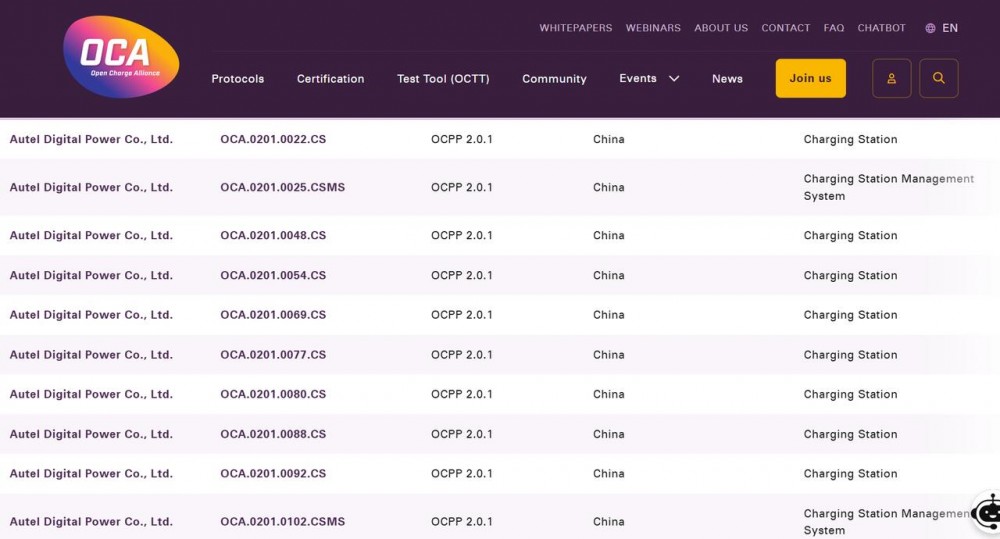The image size is (1000, 539).
Task: Select certificate OCA.0201.0022.CS
Action: click(x=273, y=139)
